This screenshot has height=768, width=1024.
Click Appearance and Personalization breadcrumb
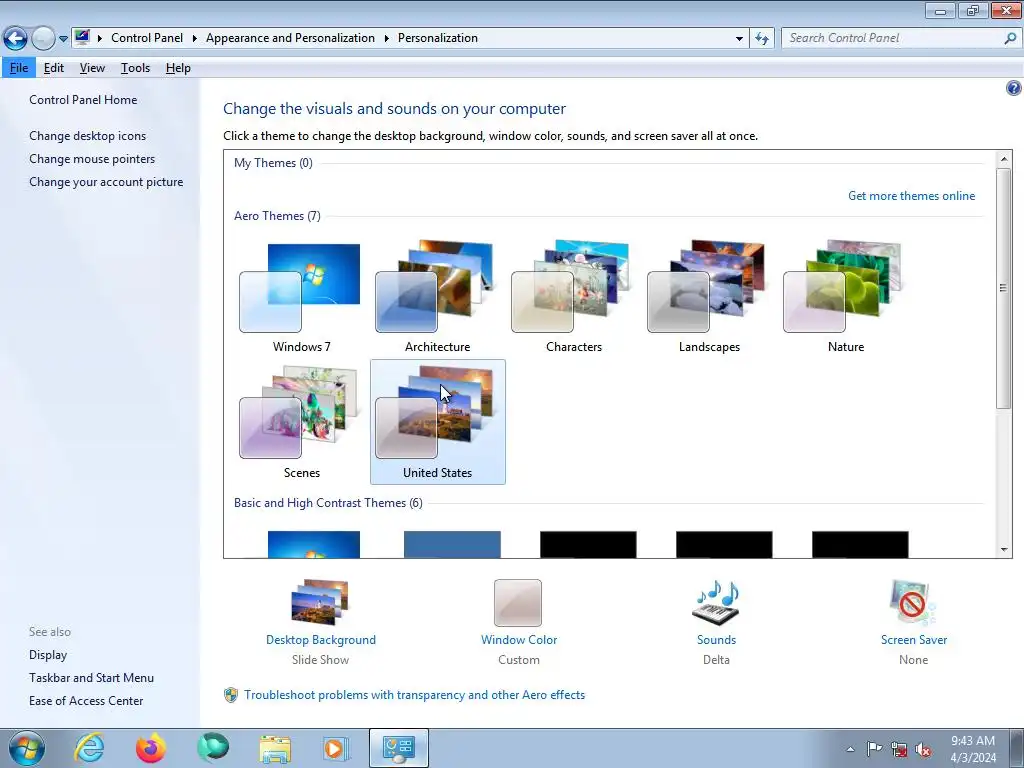coord(290,38)
